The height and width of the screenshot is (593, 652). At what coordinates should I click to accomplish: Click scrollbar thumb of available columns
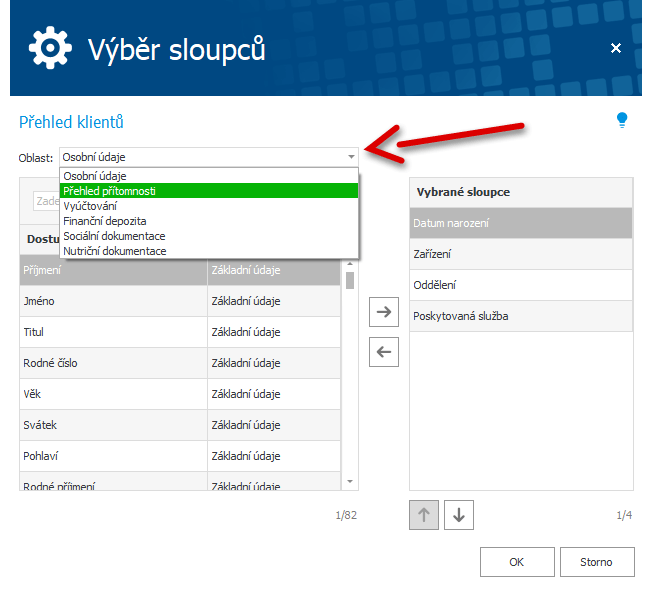(350, 280)
